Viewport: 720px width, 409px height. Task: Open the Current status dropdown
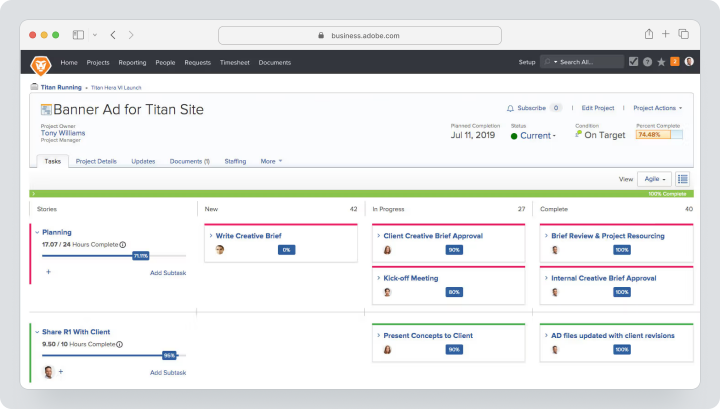[533, 136]
